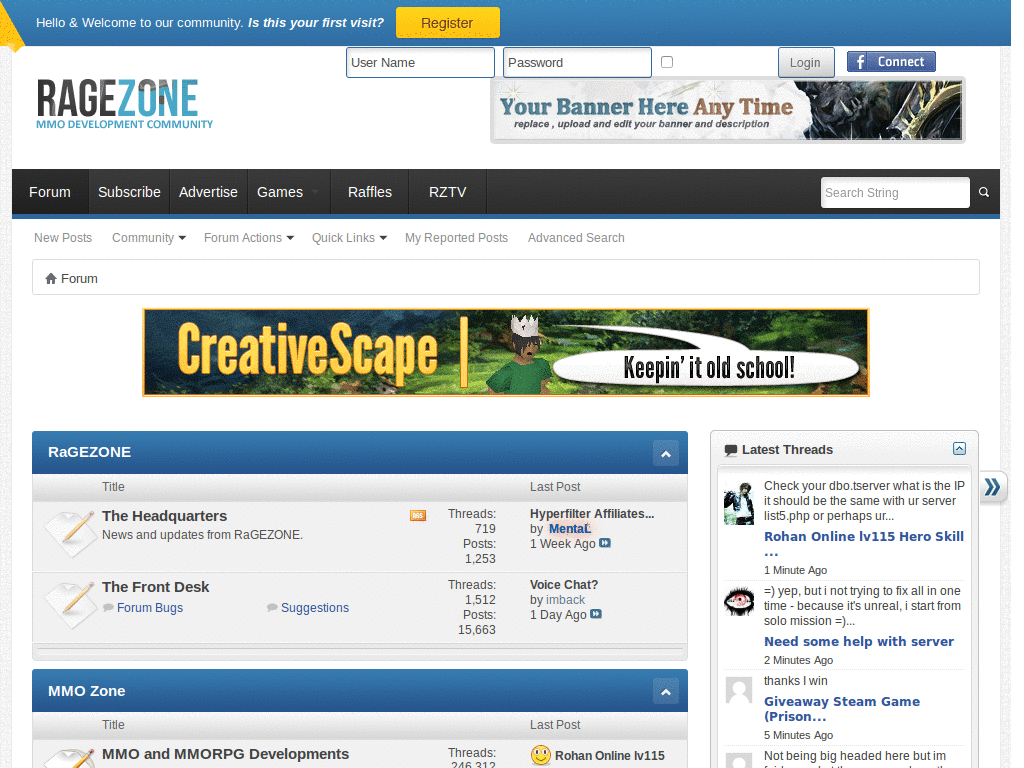The image size is (1024, 768).
Task: Open Giveaway Steam Game thread
Action: pos(842,709)
